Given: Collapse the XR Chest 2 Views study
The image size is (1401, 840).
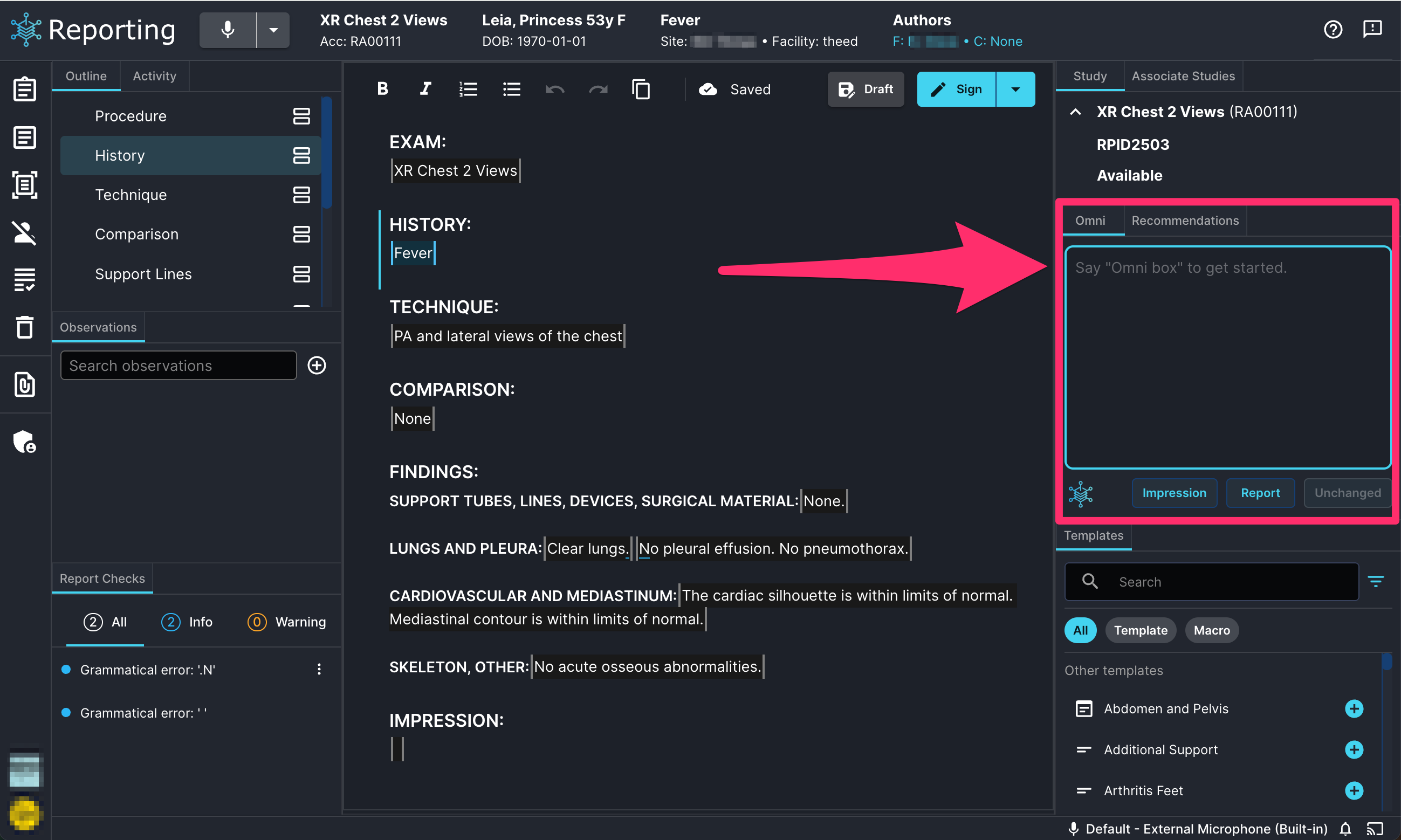Looking at the screenshot, I should [x=1075, y=112].
